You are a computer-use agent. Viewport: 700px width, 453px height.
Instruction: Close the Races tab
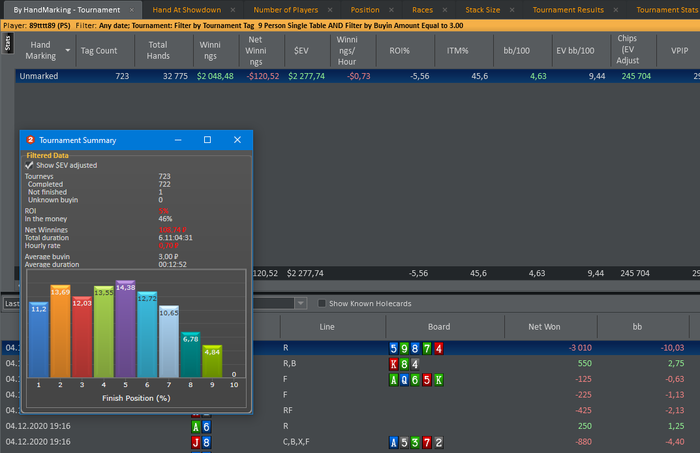tap(445, 10)
